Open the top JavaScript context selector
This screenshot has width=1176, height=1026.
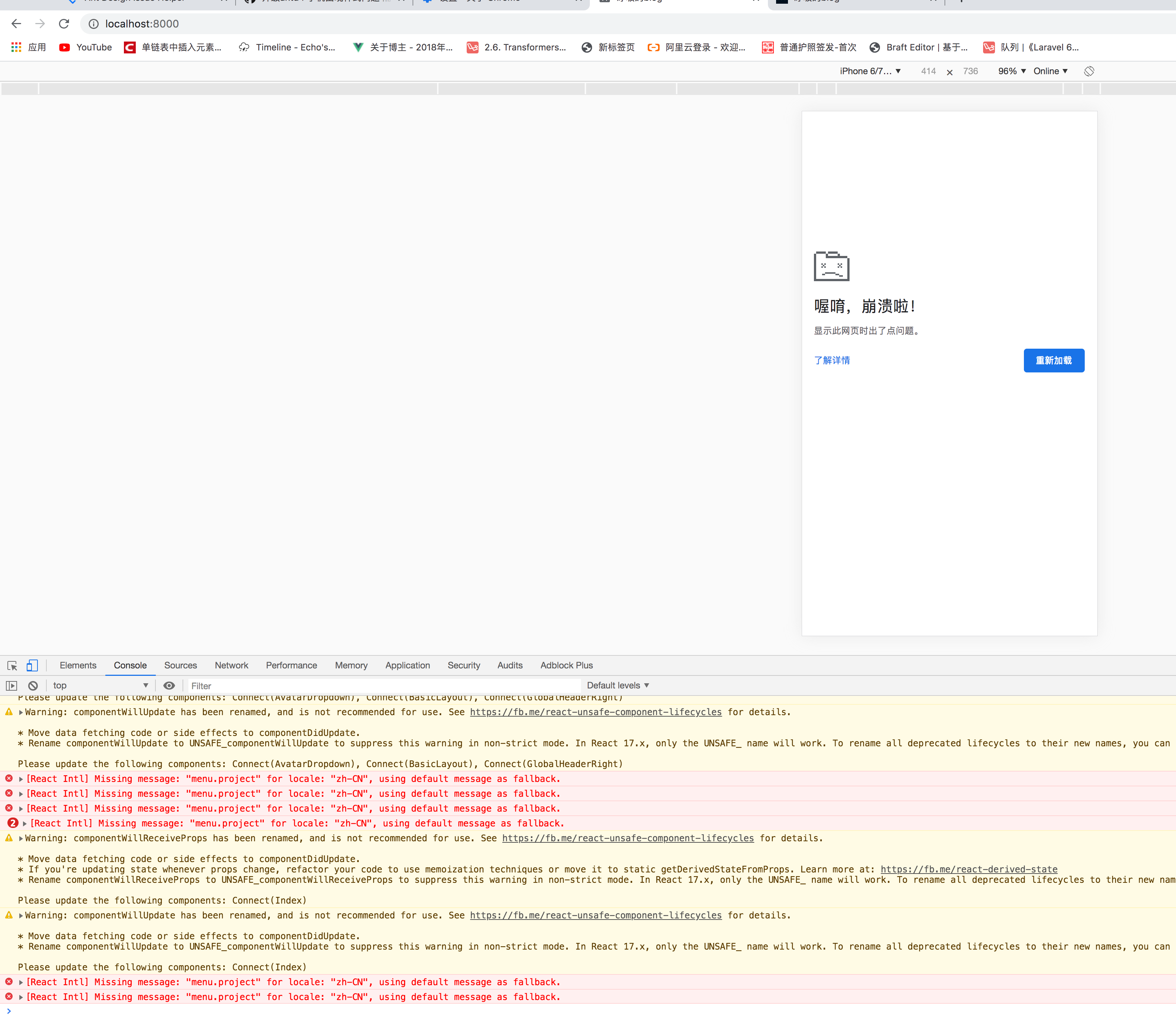coord(100,685)
